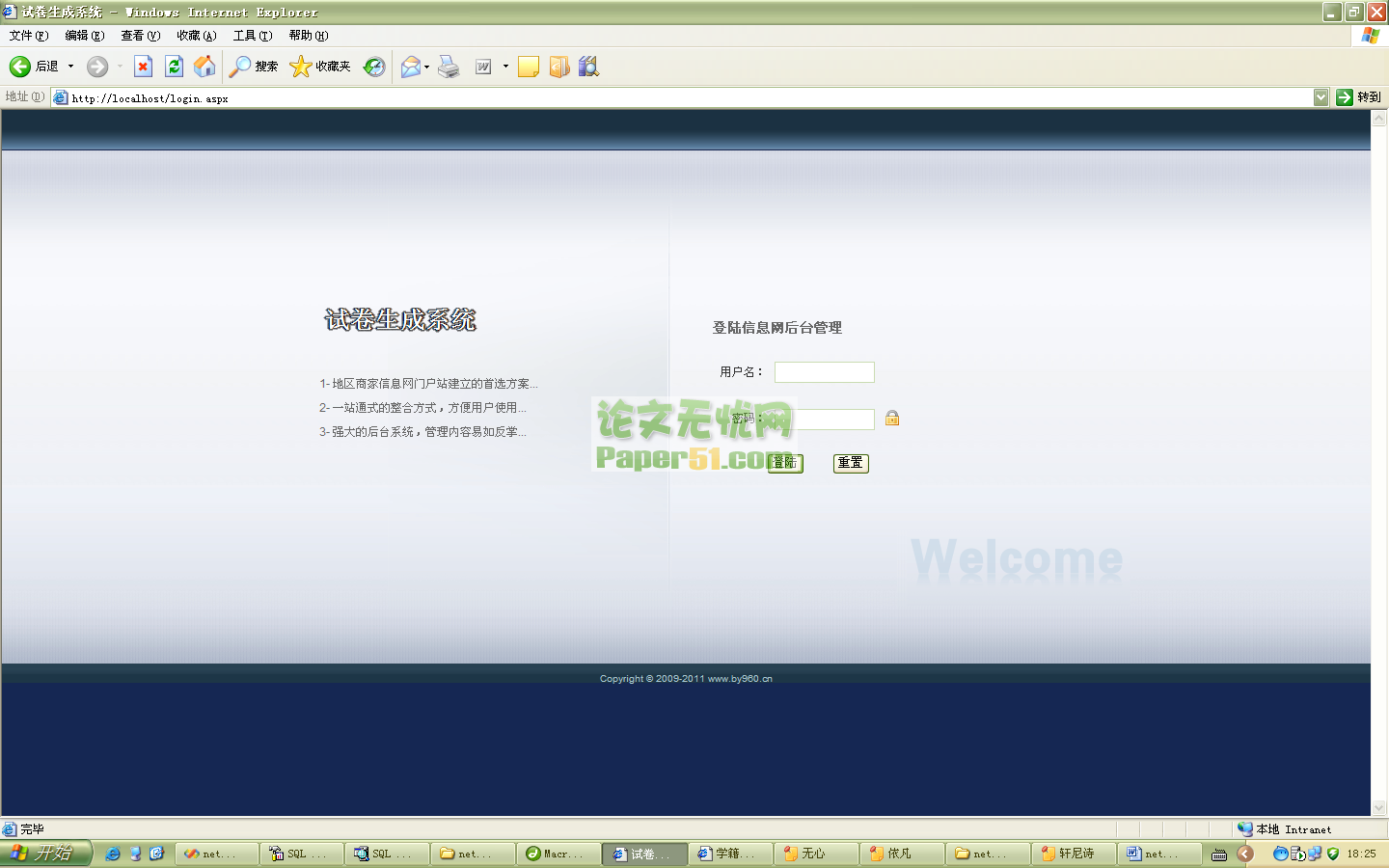
Task: Click line 1- 地区商家信息网门户站建立的首选方案
Action: point(428,384)
